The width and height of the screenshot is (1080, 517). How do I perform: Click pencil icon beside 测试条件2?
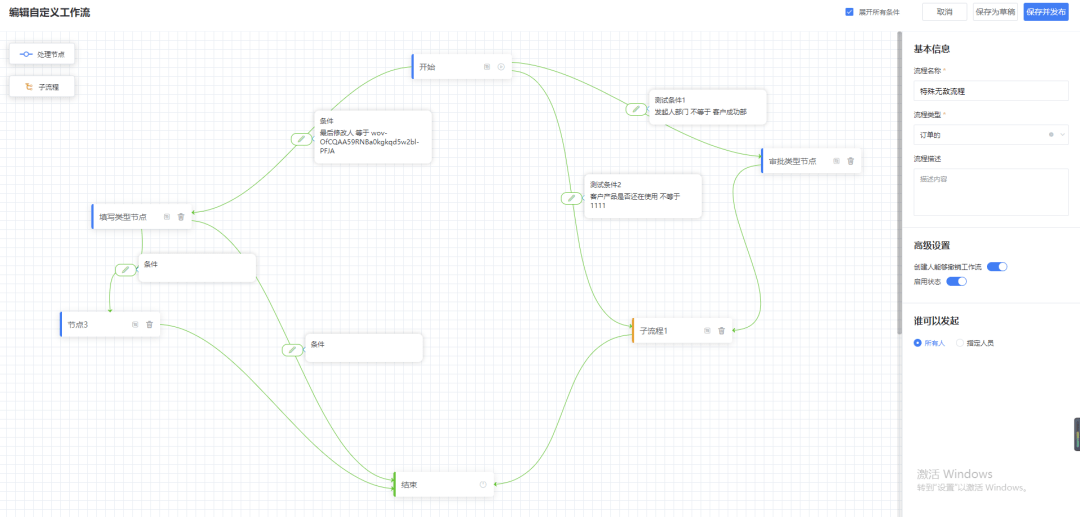click(570, 198)
